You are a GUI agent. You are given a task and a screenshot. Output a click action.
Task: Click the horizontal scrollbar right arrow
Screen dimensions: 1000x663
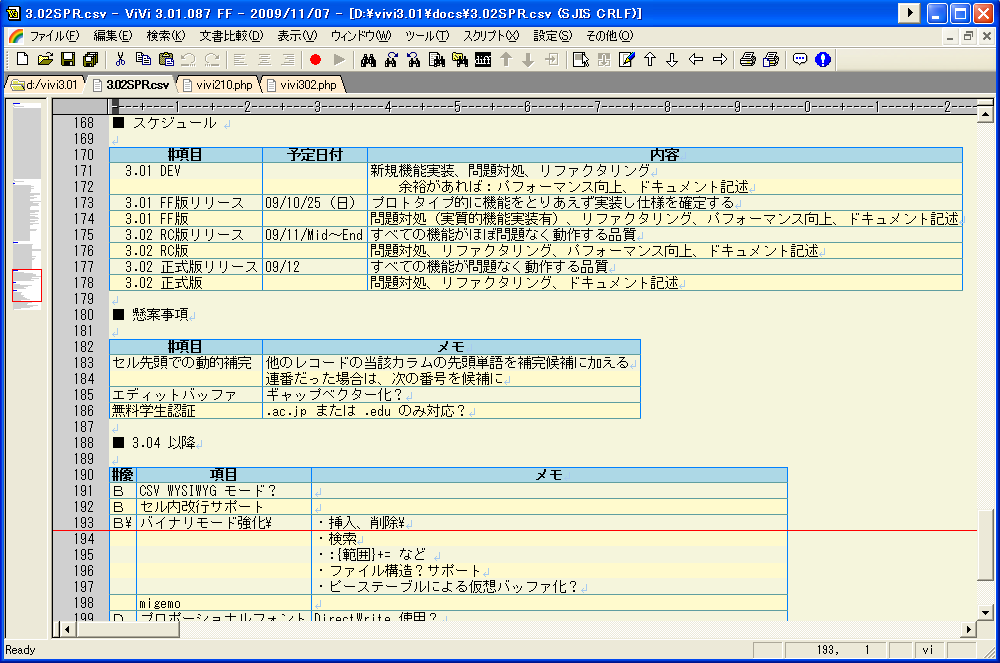point(968,629)
